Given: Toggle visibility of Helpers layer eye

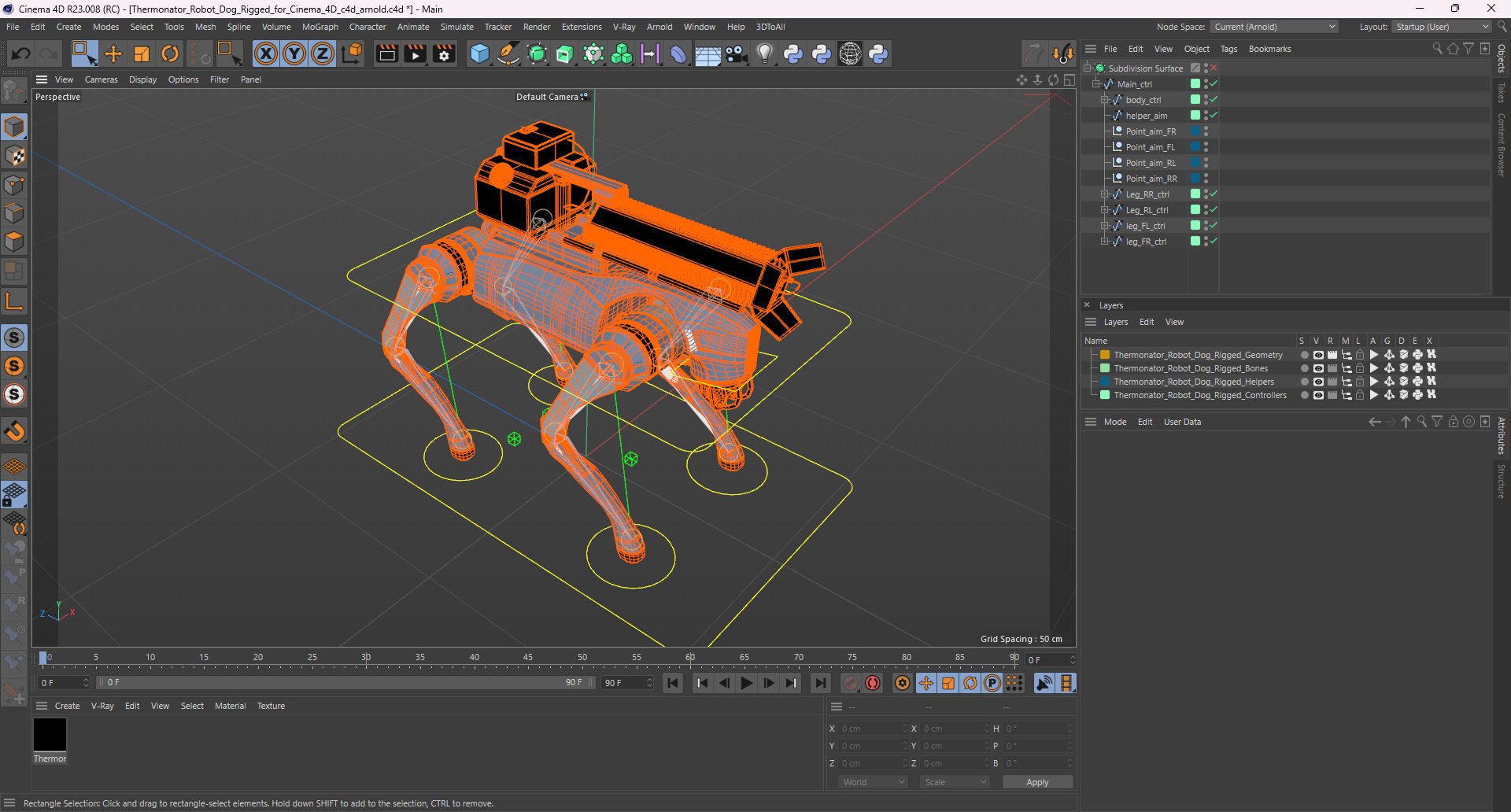Looking at the screenshot, I should coord(1318,382).
